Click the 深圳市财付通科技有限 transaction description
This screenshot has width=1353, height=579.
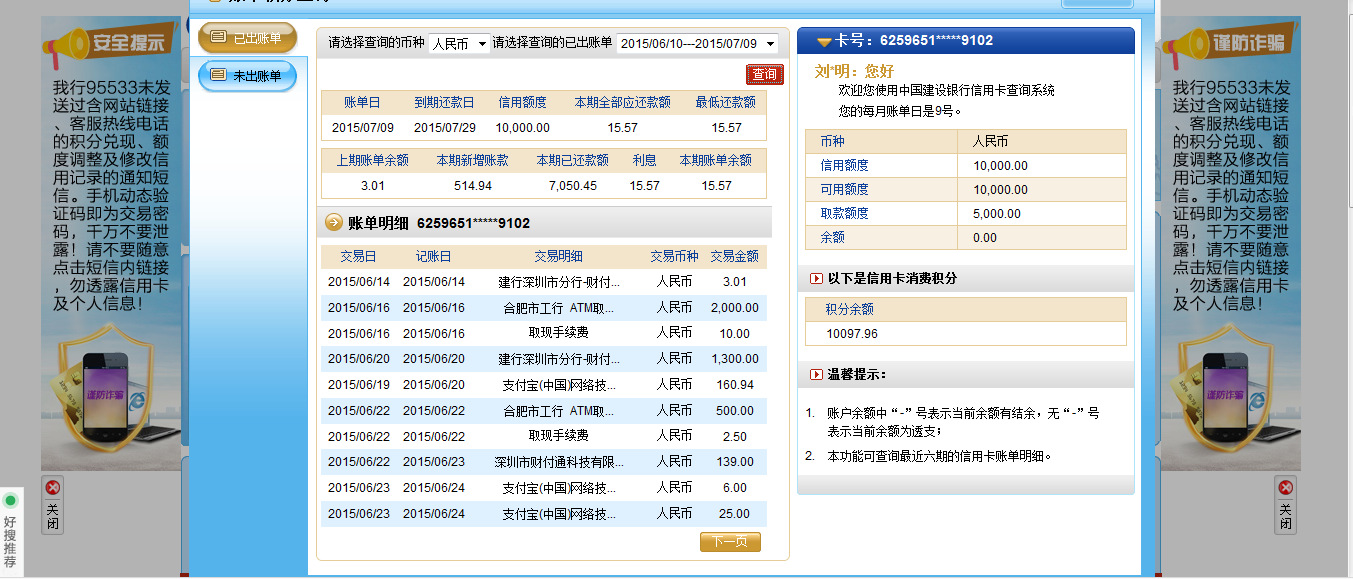coord(558,462)
